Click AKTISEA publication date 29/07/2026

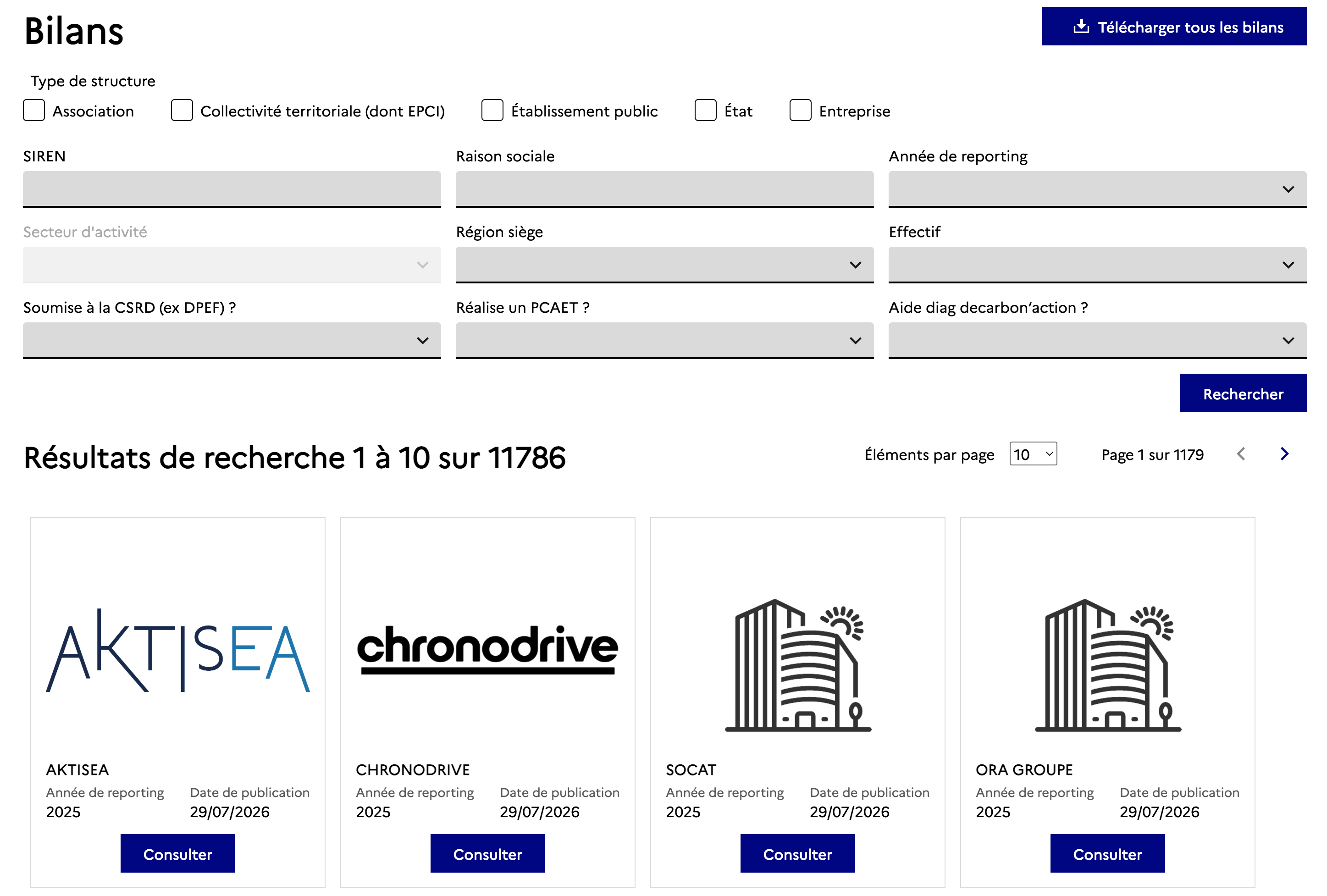[230, 812]
